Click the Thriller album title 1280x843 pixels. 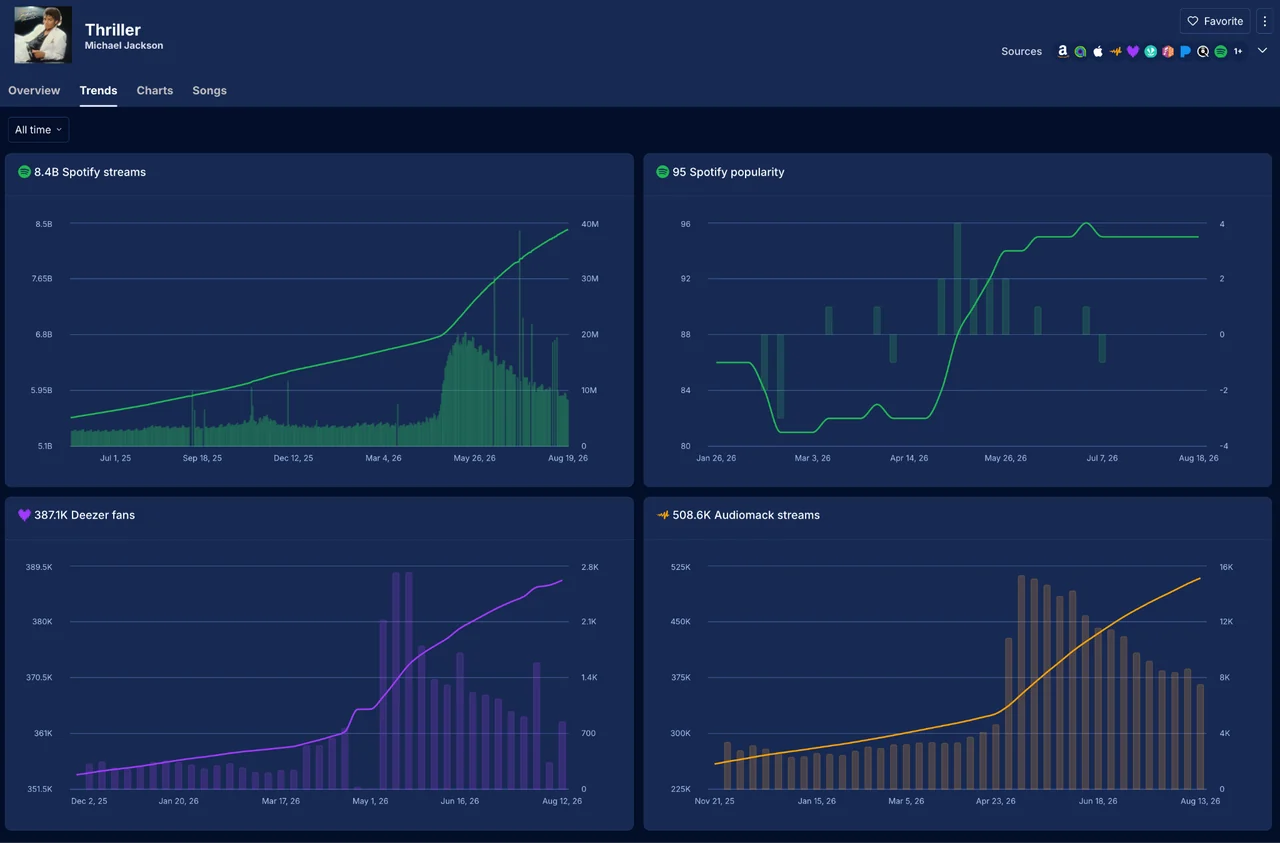[113, 30]
